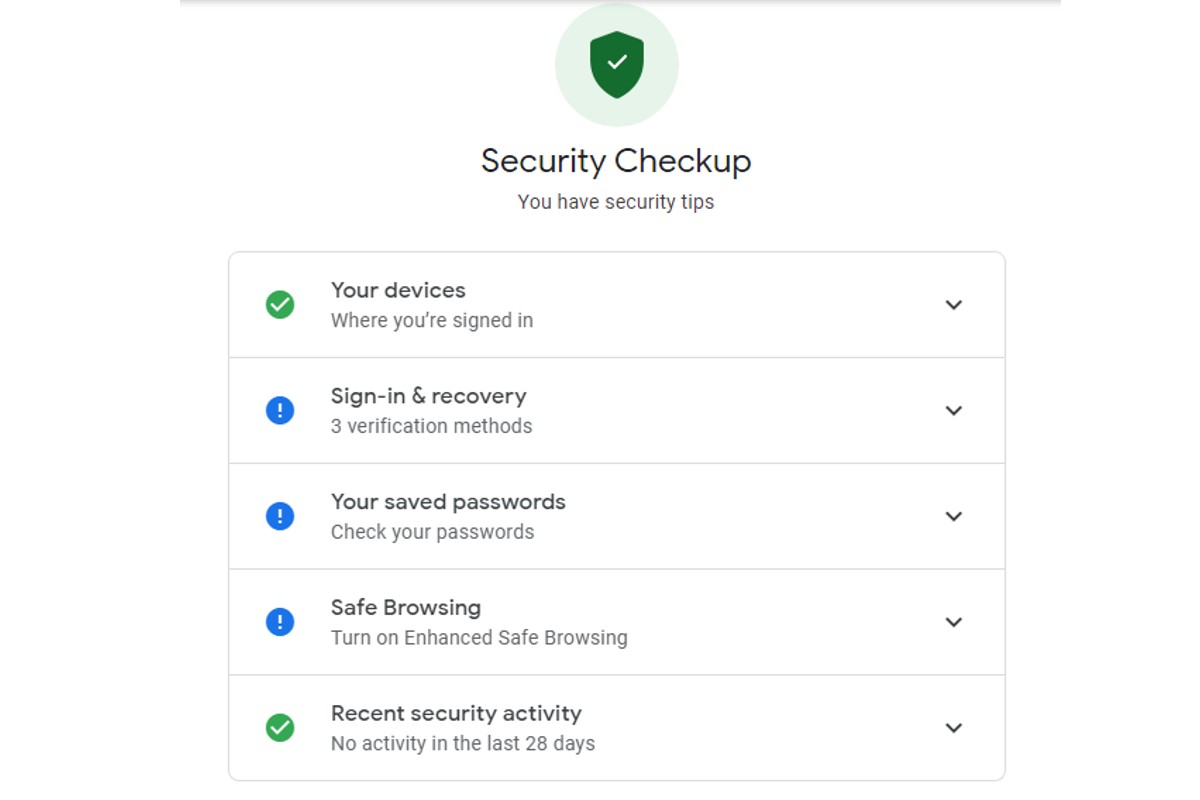Expand Recent security activity details

coord(954,728)
